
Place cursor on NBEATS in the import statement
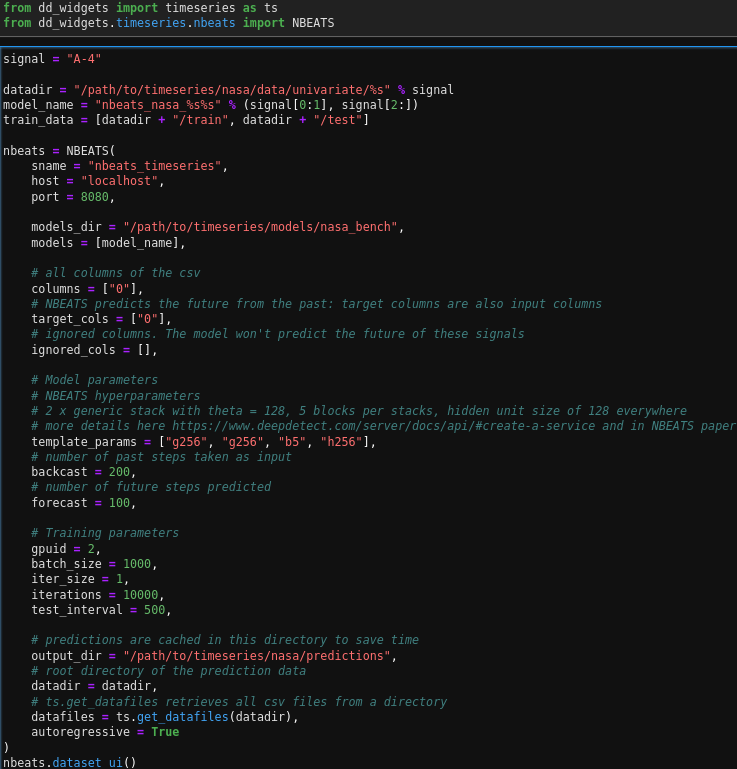tap(313, 23)
